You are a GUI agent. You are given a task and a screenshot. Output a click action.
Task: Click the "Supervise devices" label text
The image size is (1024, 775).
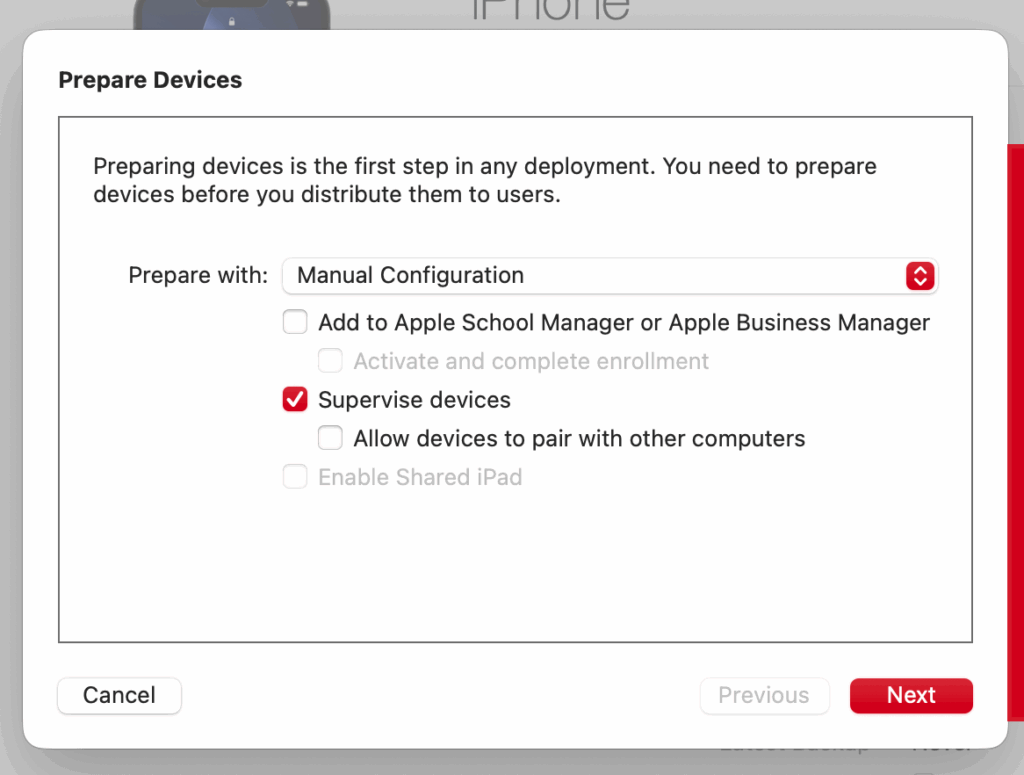(414, 400)
